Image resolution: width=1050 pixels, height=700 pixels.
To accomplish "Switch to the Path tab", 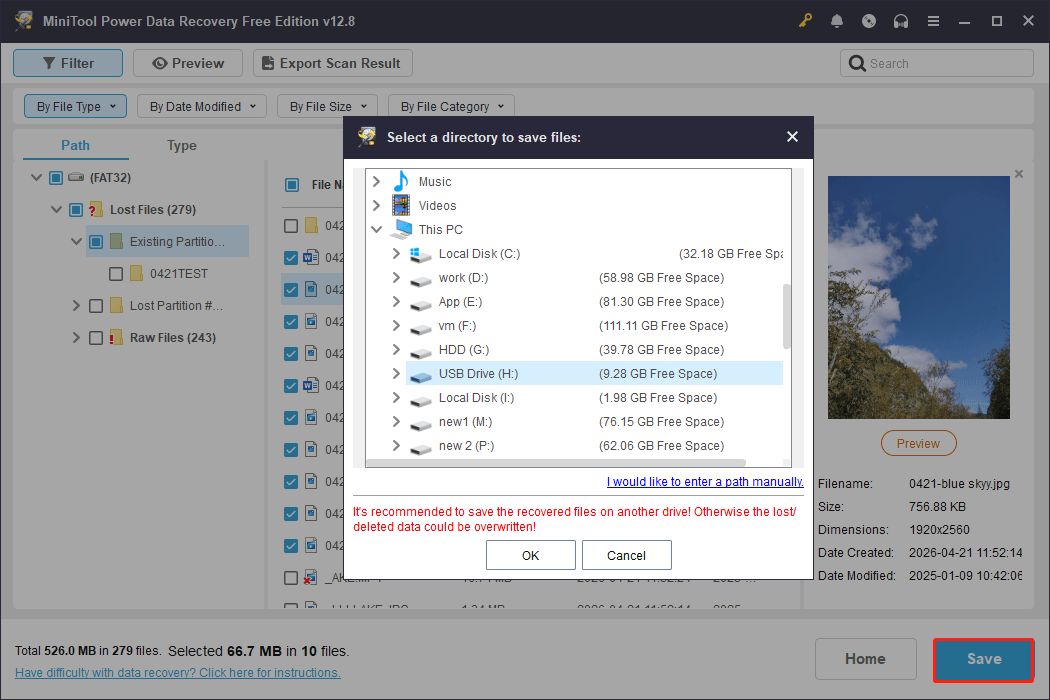I will pyautogui.click(x=75, y=145).
